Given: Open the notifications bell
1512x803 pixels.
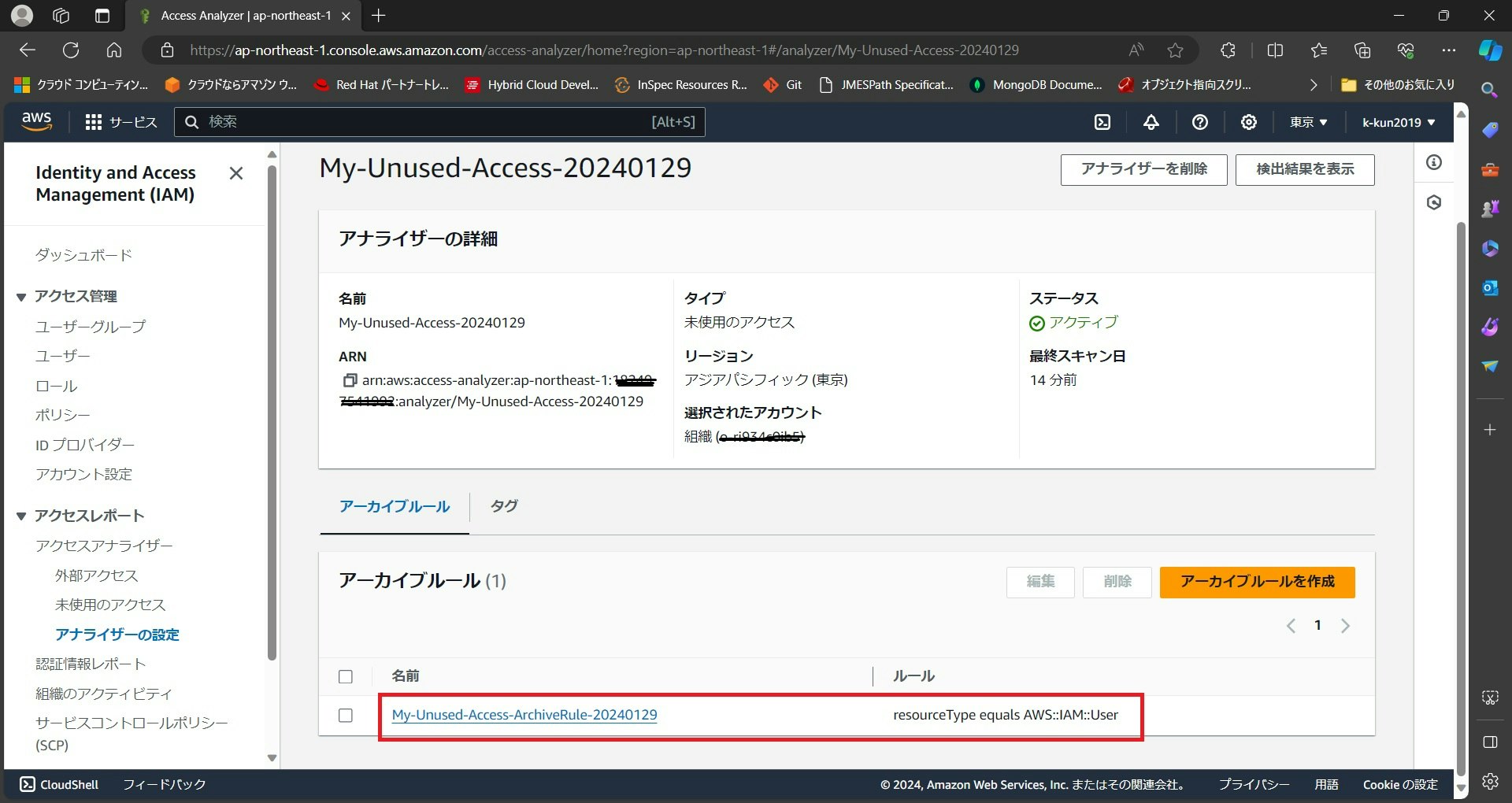Looking at the screenshot, I should tap(1151, 122).
